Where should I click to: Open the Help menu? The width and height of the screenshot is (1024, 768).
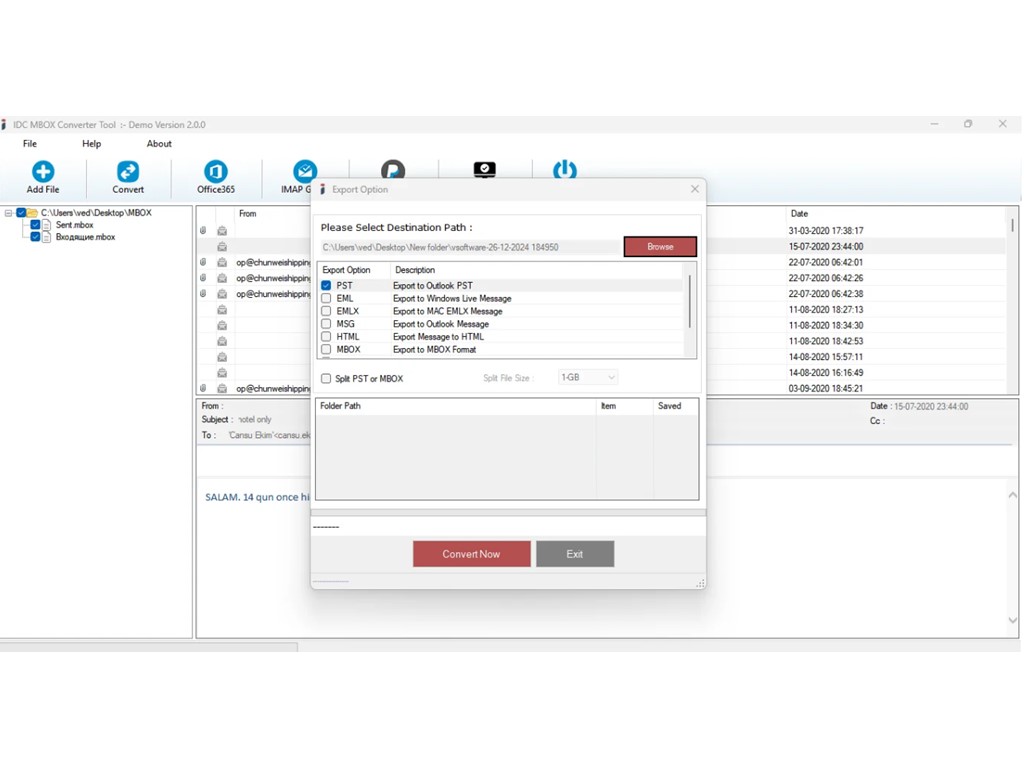point(91,144)
